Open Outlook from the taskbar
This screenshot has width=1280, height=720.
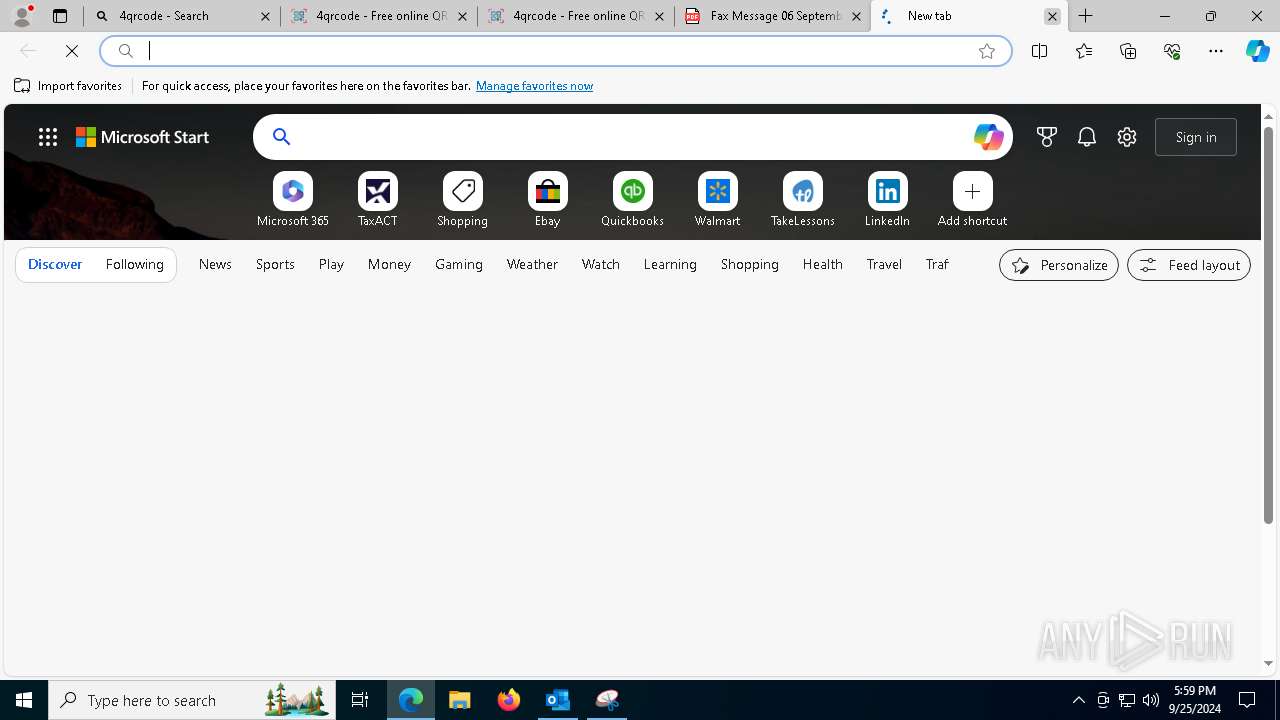pyautogui.click(x=558, y=700)
